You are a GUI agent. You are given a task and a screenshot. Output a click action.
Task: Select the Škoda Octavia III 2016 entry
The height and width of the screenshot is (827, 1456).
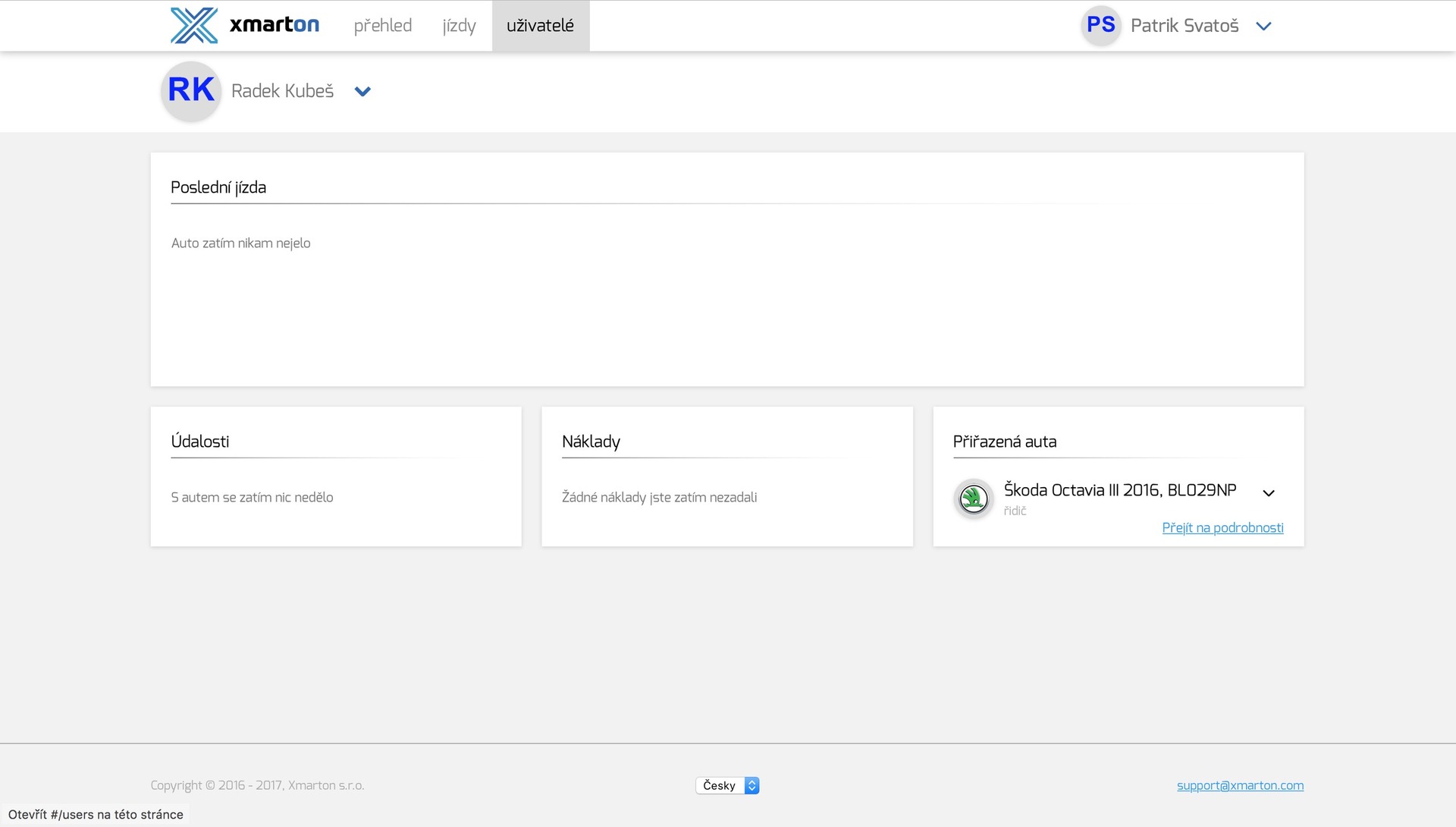pos(1119,490)
